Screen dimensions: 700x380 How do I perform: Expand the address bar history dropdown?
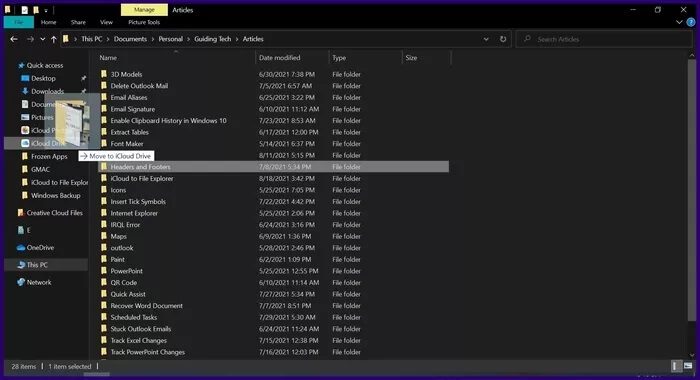(x=486, y=39)
